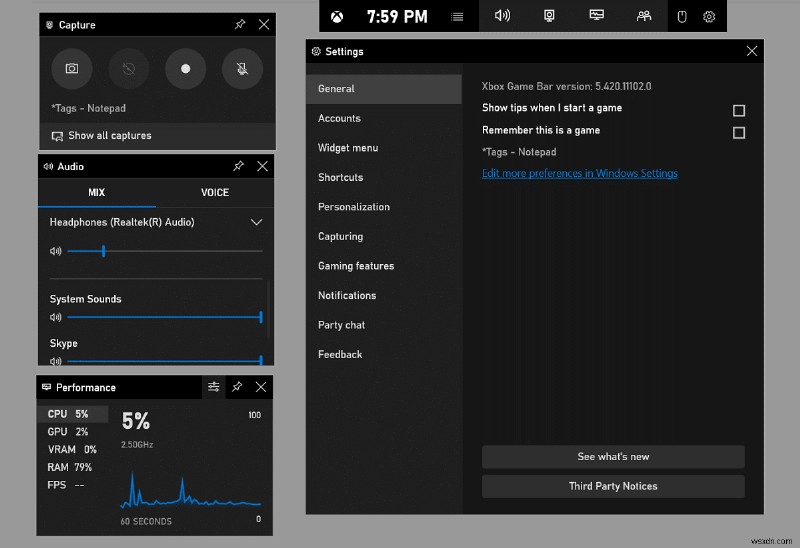
Task: Mute the Headphones master volume speaker icon
Action: (x=56, y=251)
